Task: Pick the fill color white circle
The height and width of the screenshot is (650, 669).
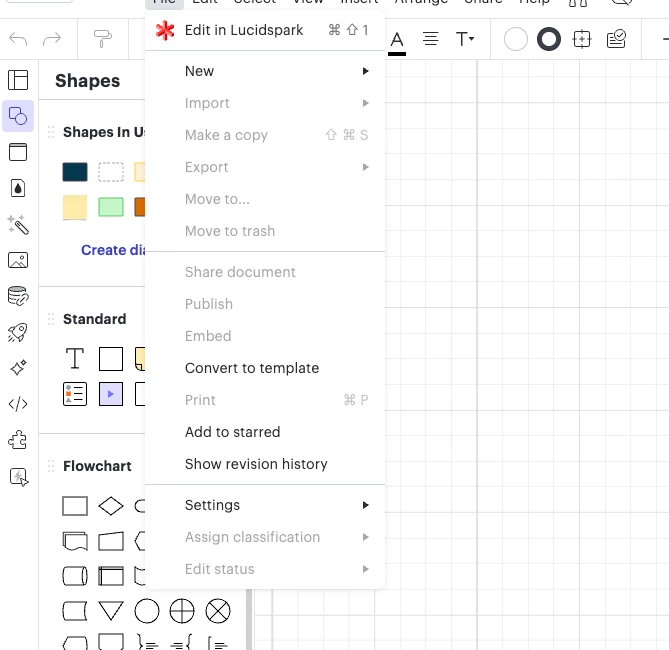Action: pyautogui.click(x=515, y=39)
